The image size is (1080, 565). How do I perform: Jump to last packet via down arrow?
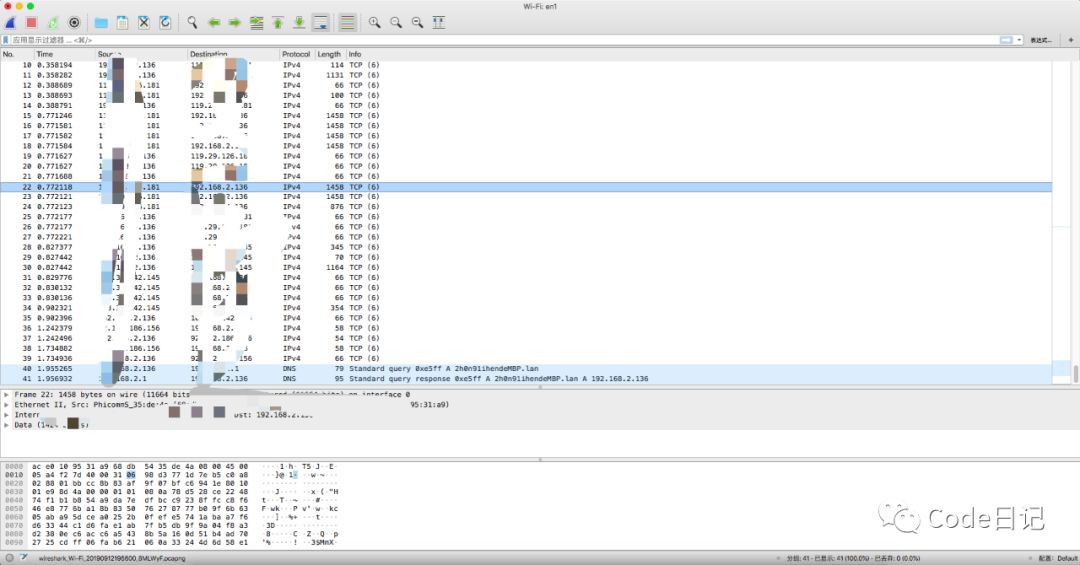coord(299,23)
